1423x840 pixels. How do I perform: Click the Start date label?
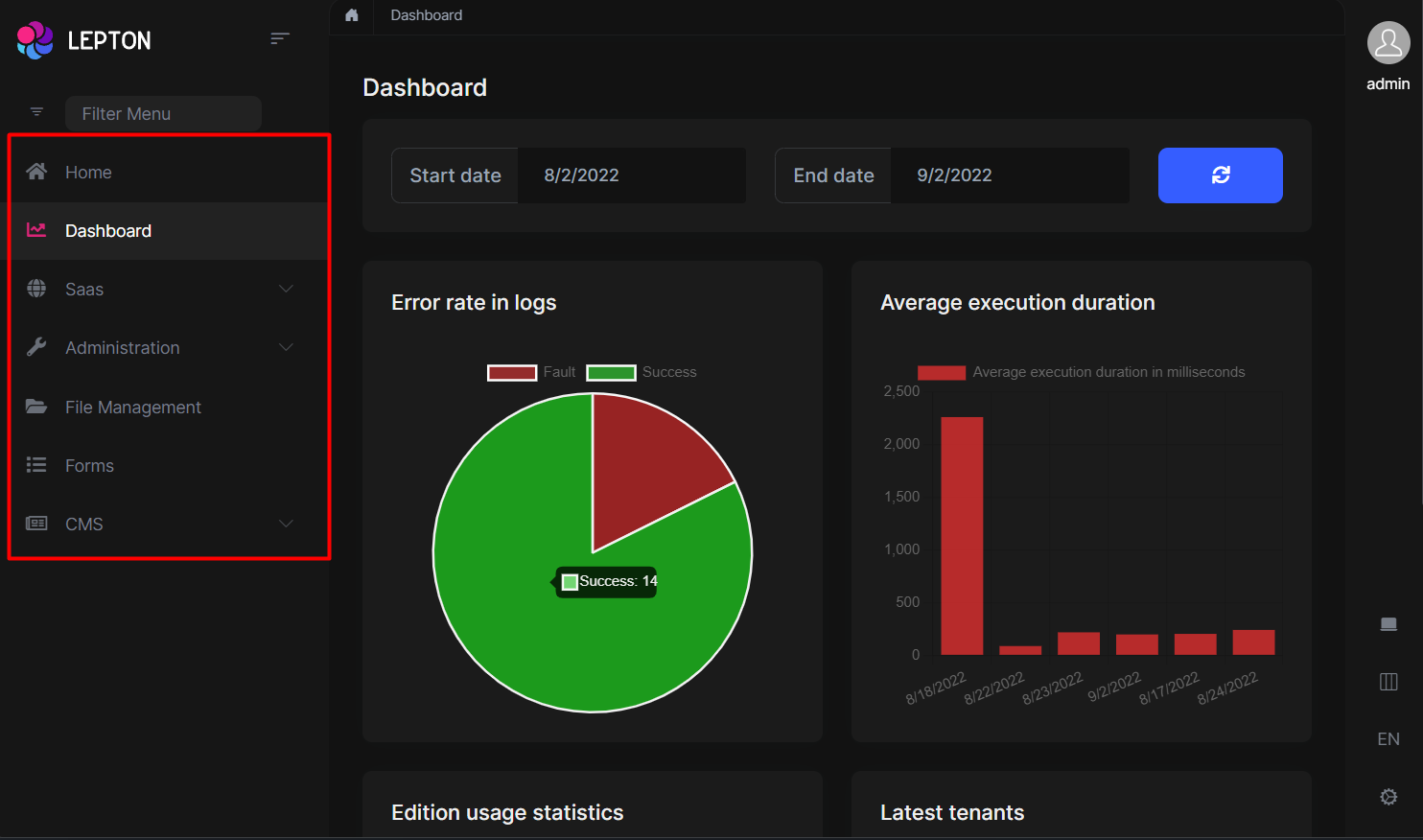click(455, 175)
